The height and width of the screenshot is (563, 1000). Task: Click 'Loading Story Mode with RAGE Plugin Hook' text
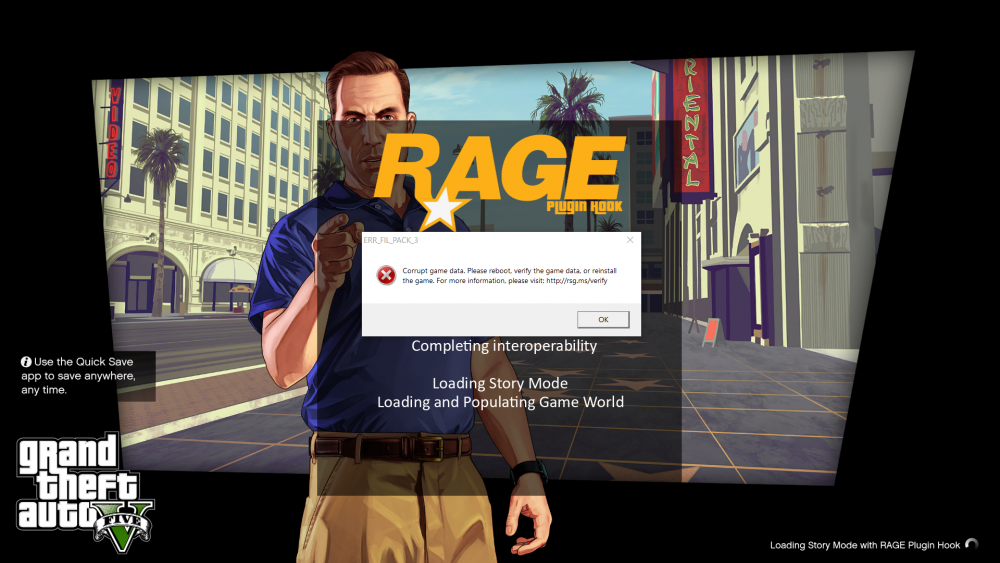[x=865, y=545]
